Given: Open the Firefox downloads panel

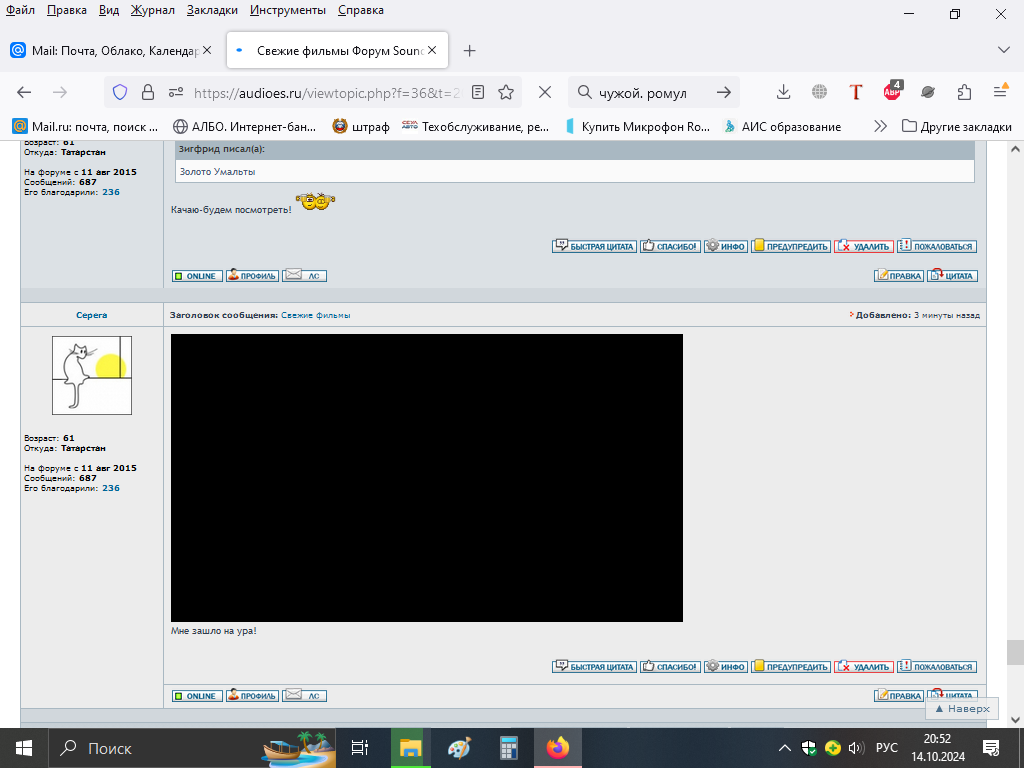Looking at the screenshot, I should [x=784, y=92].
